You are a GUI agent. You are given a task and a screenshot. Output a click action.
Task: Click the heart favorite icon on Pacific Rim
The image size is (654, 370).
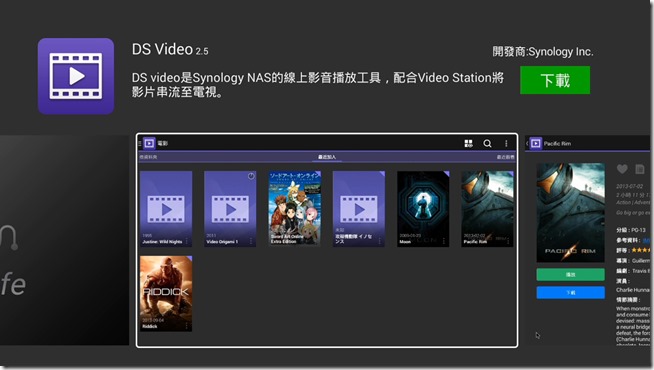622,169
